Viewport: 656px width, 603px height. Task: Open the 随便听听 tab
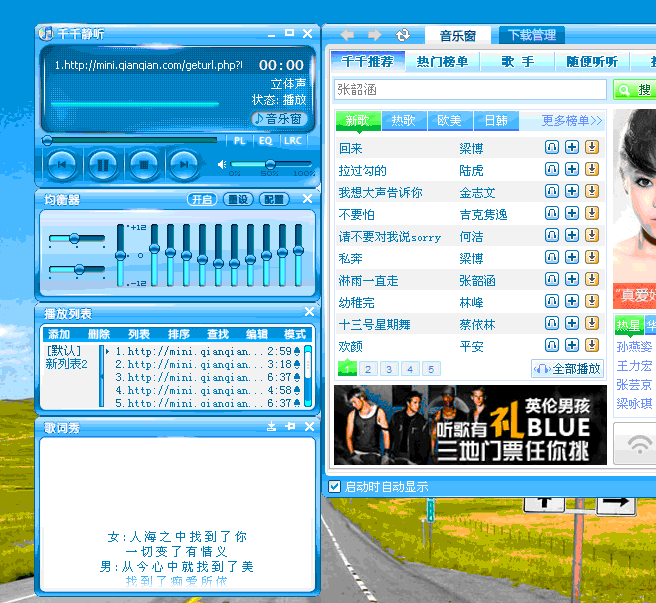pos(592,62)
